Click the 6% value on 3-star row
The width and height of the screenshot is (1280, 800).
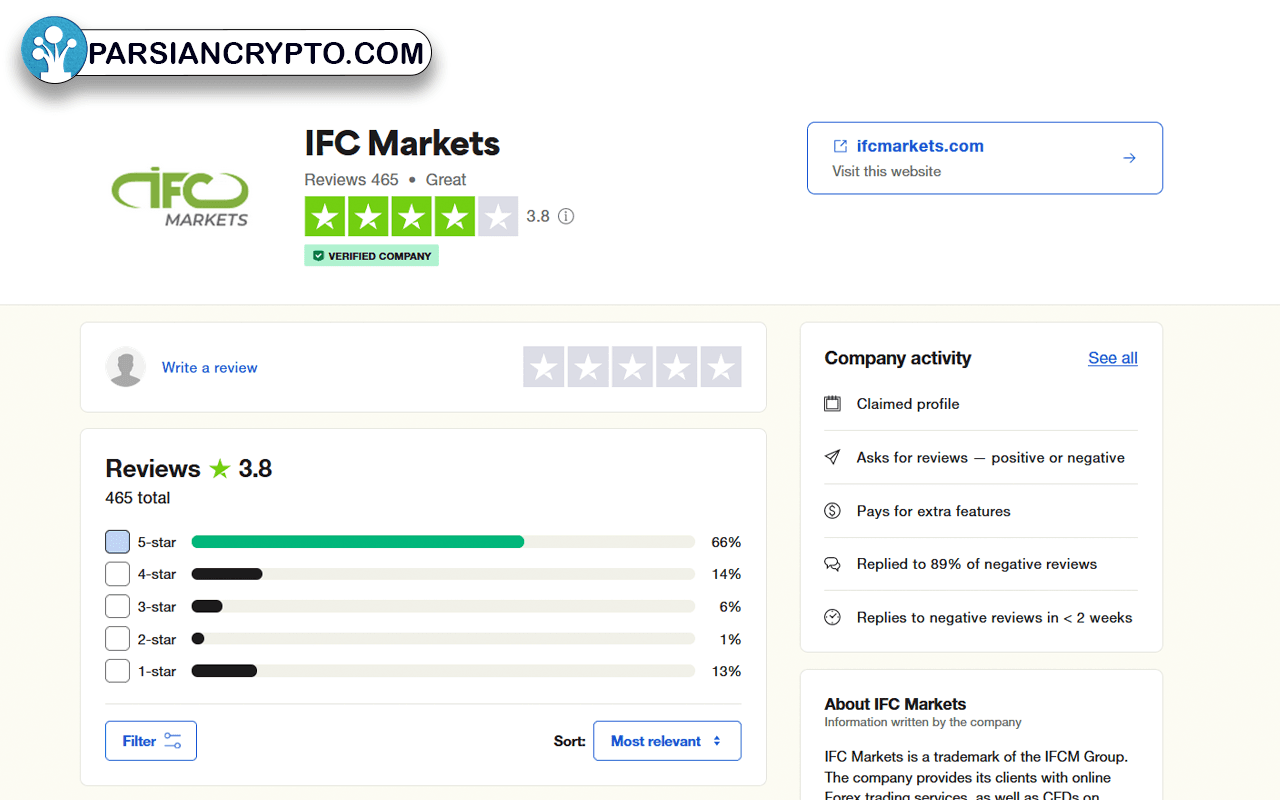coord(730,607)
